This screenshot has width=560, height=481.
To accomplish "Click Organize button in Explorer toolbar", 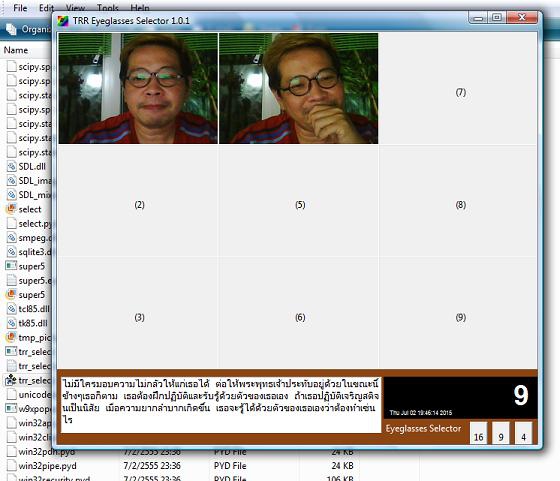I will point(29,29).
